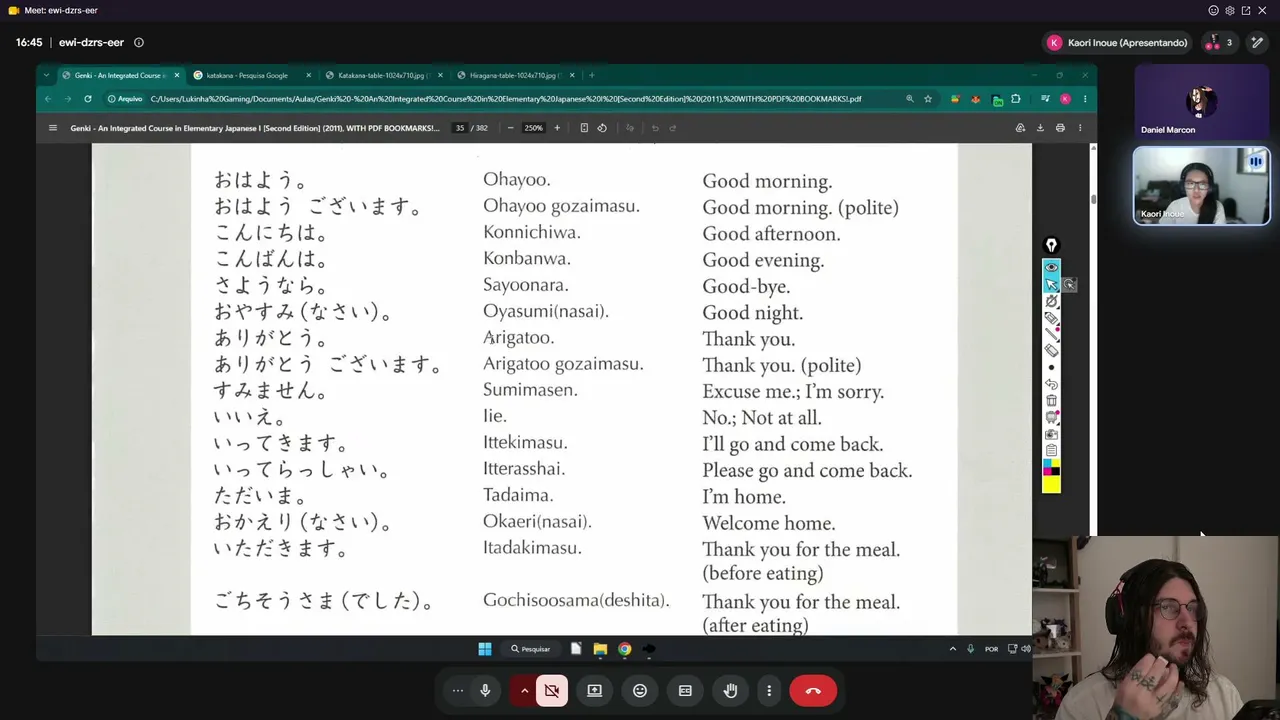
Task: Zoom out the PDF with minus button
Action: click(x=510, y=128)
